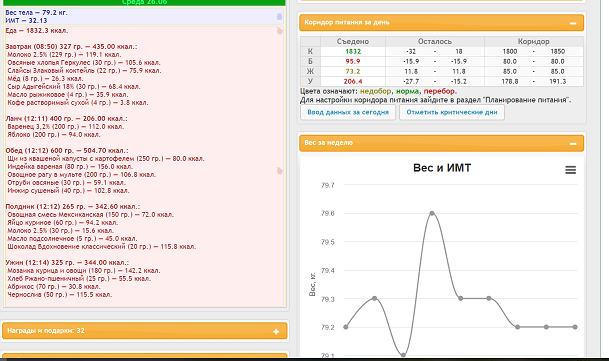Viewport: 609px width, 361px height.
Task: Click the last data point of the weight chart
Action: tap(575, 327)
